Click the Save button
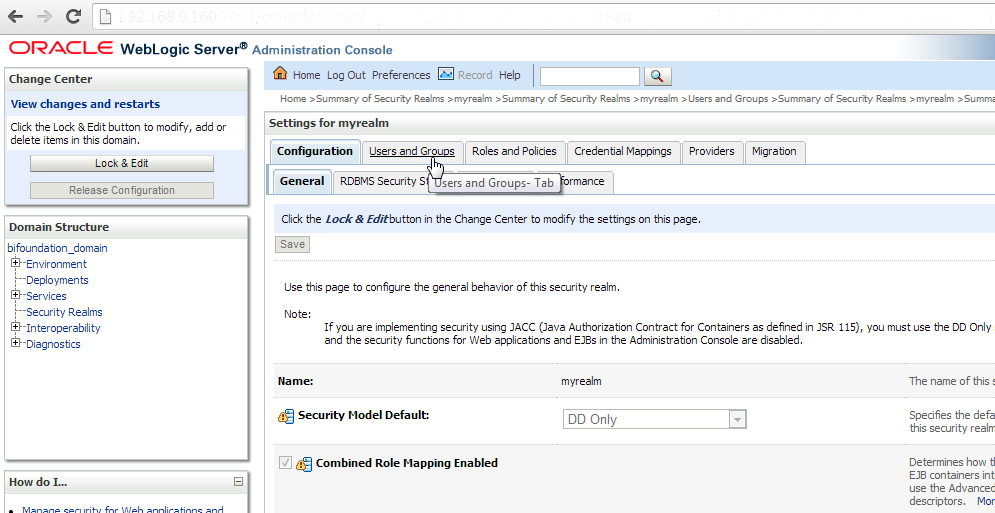Viewport: 995px width, 513px height. click(x=293, y=244)
